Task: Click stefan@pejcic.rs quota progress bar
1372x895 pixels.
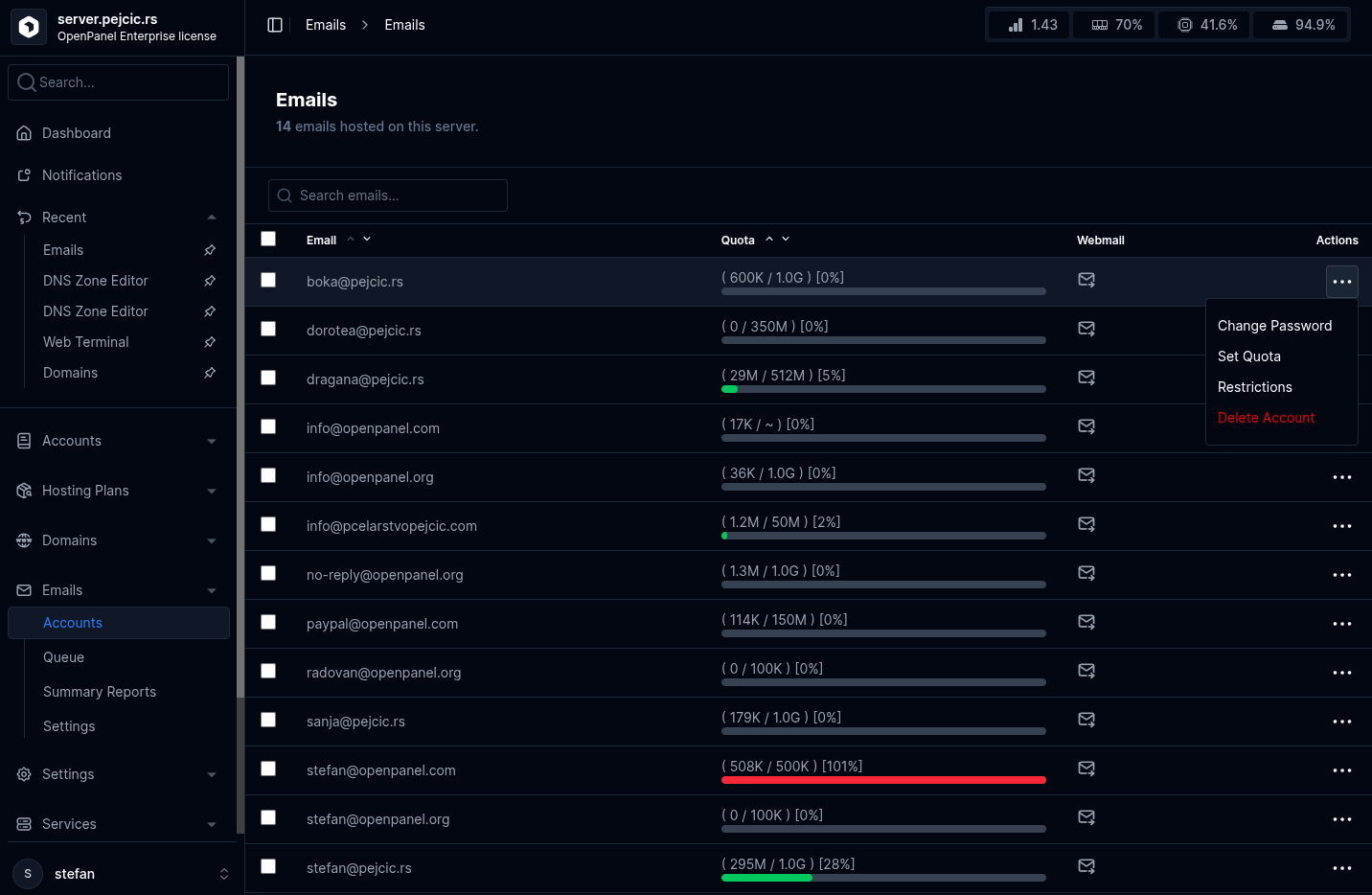Action: [883, 878]
